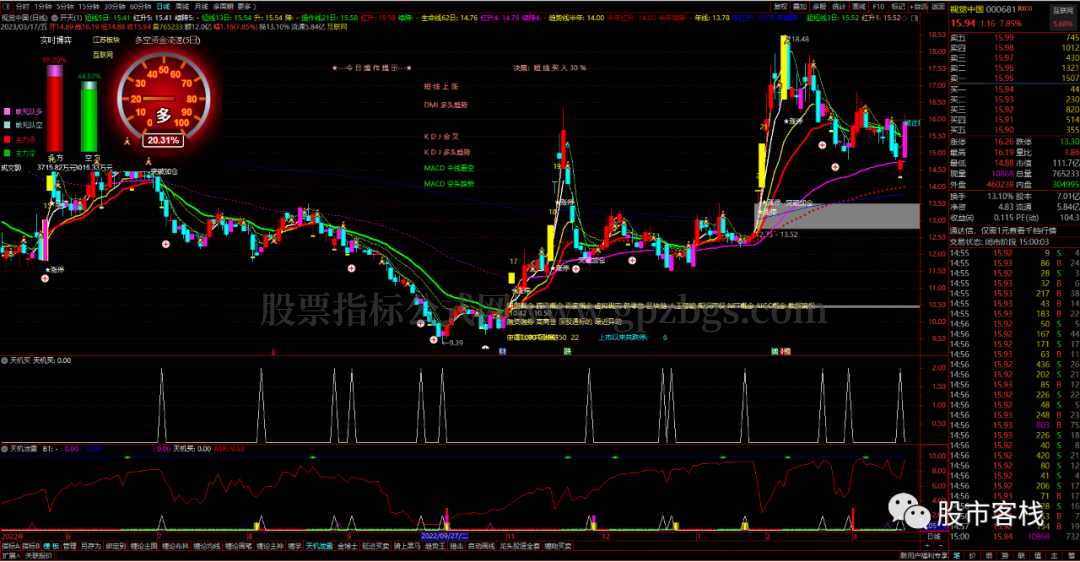Click the round icon before 开天(1) indicator name

pyautogui.click(x=54, y=17)
